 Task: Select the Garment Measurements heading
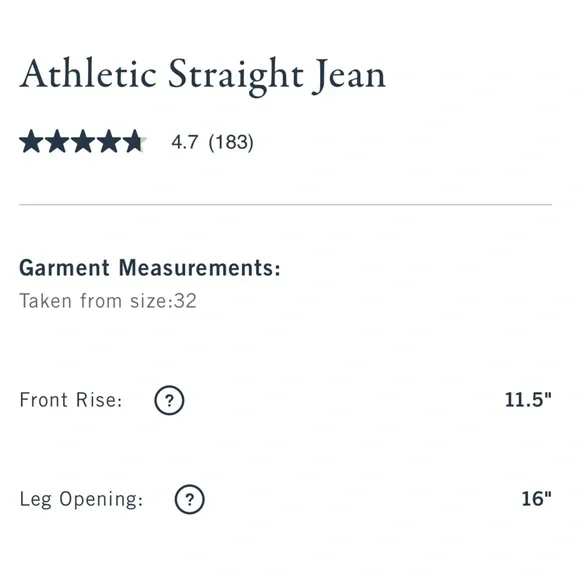150,267
